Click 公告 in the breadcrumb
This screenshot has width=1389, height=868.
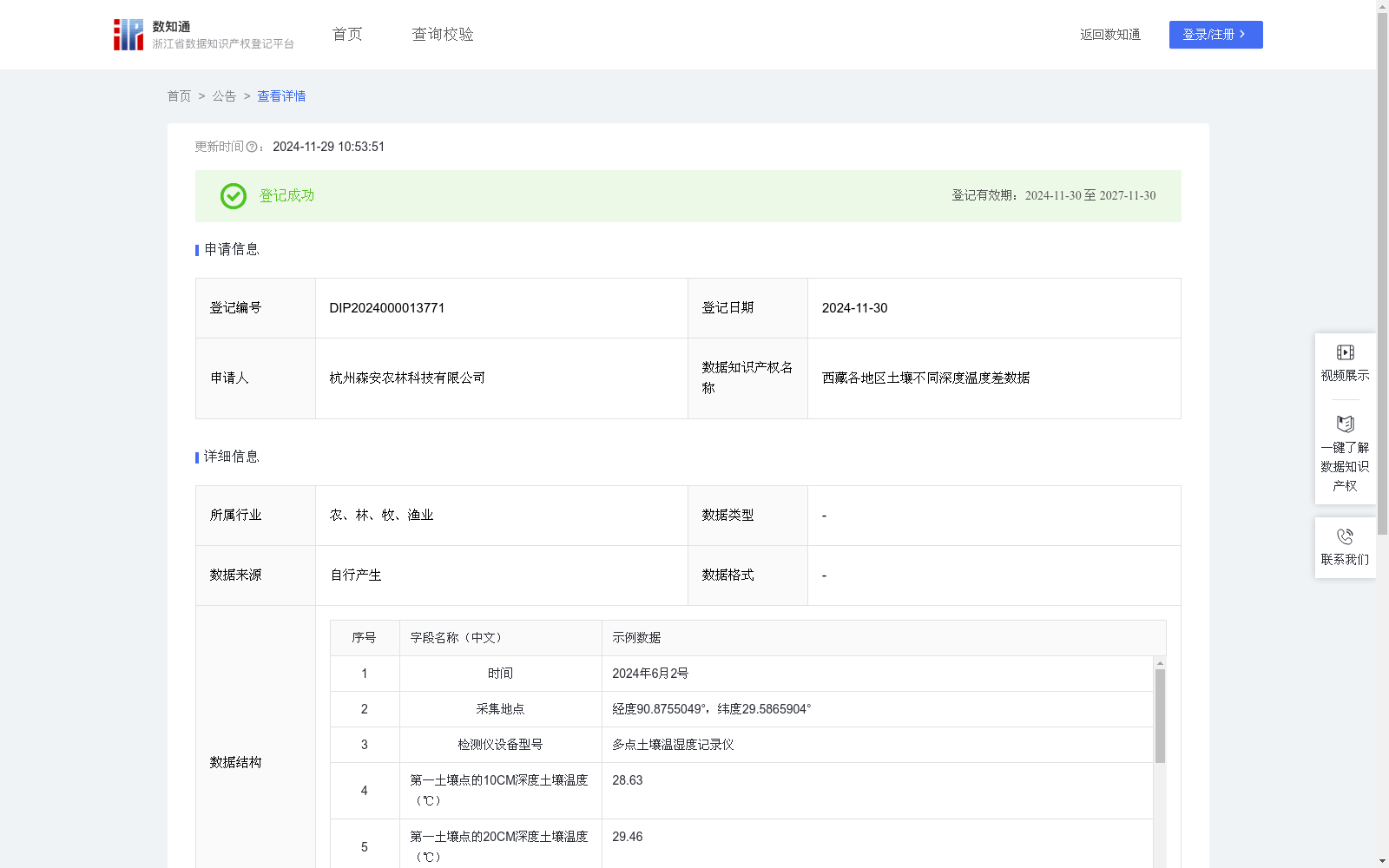[x=224, y=96]
